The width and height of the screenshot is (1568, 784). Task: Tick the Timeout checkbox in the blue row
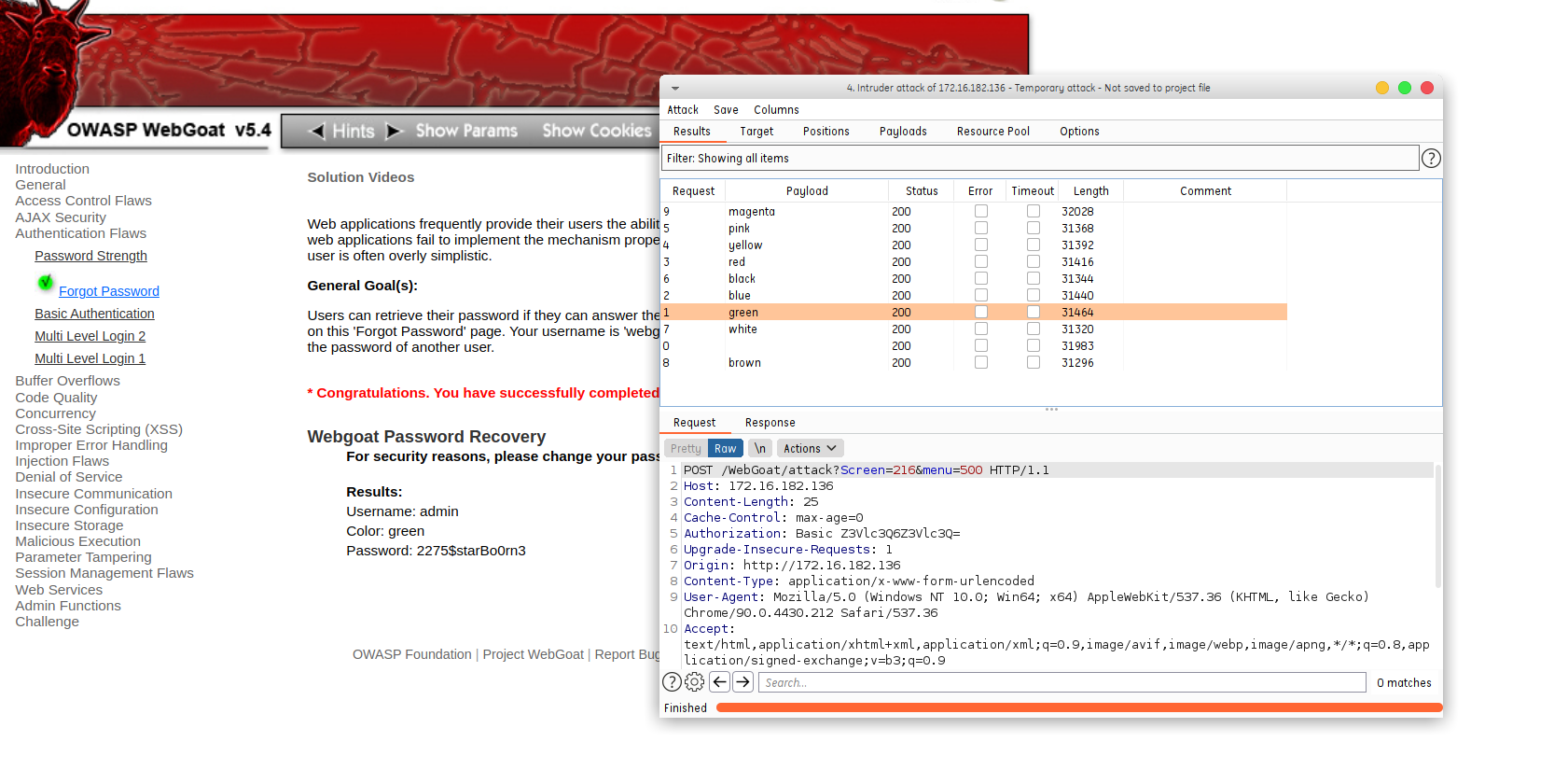1034,296
